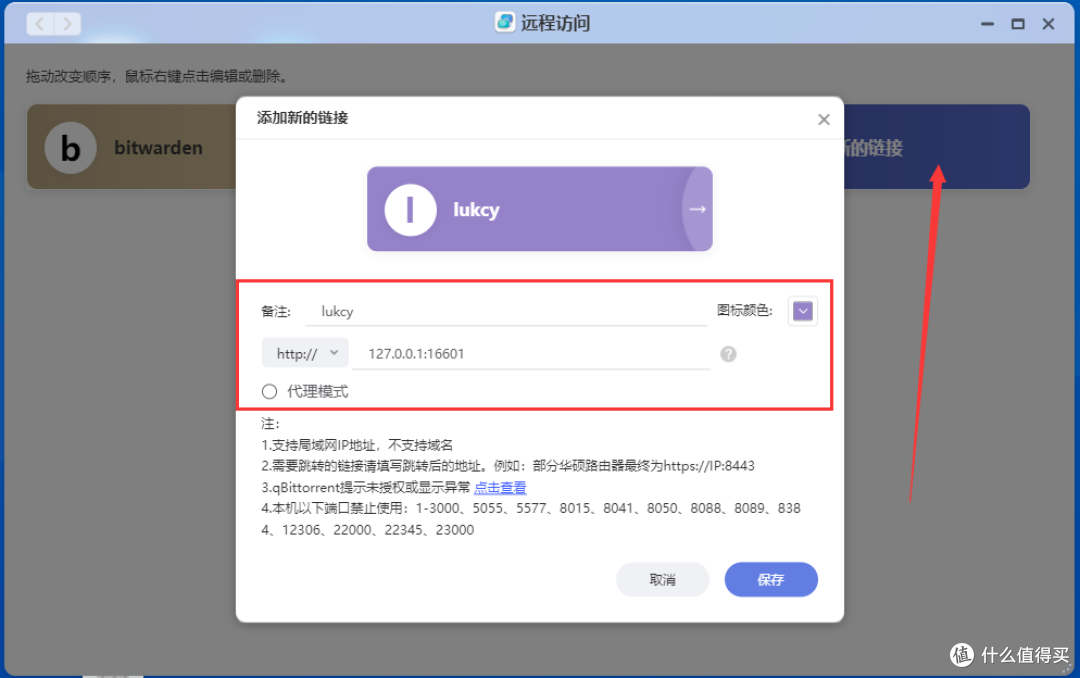Click the forward navigation arrow
Screen dimensions: 1080x678
[x=67, y=24]
